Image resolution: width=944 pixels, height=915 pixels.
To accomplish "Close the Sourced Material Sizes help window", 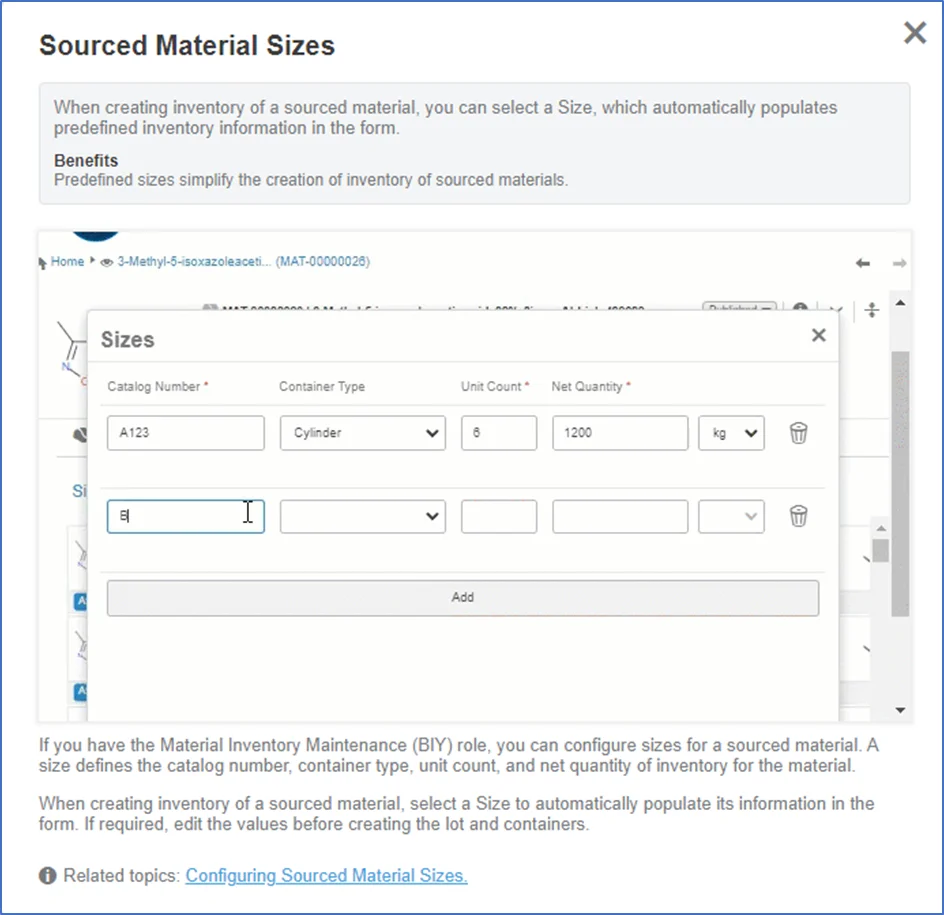I will 914,34.
